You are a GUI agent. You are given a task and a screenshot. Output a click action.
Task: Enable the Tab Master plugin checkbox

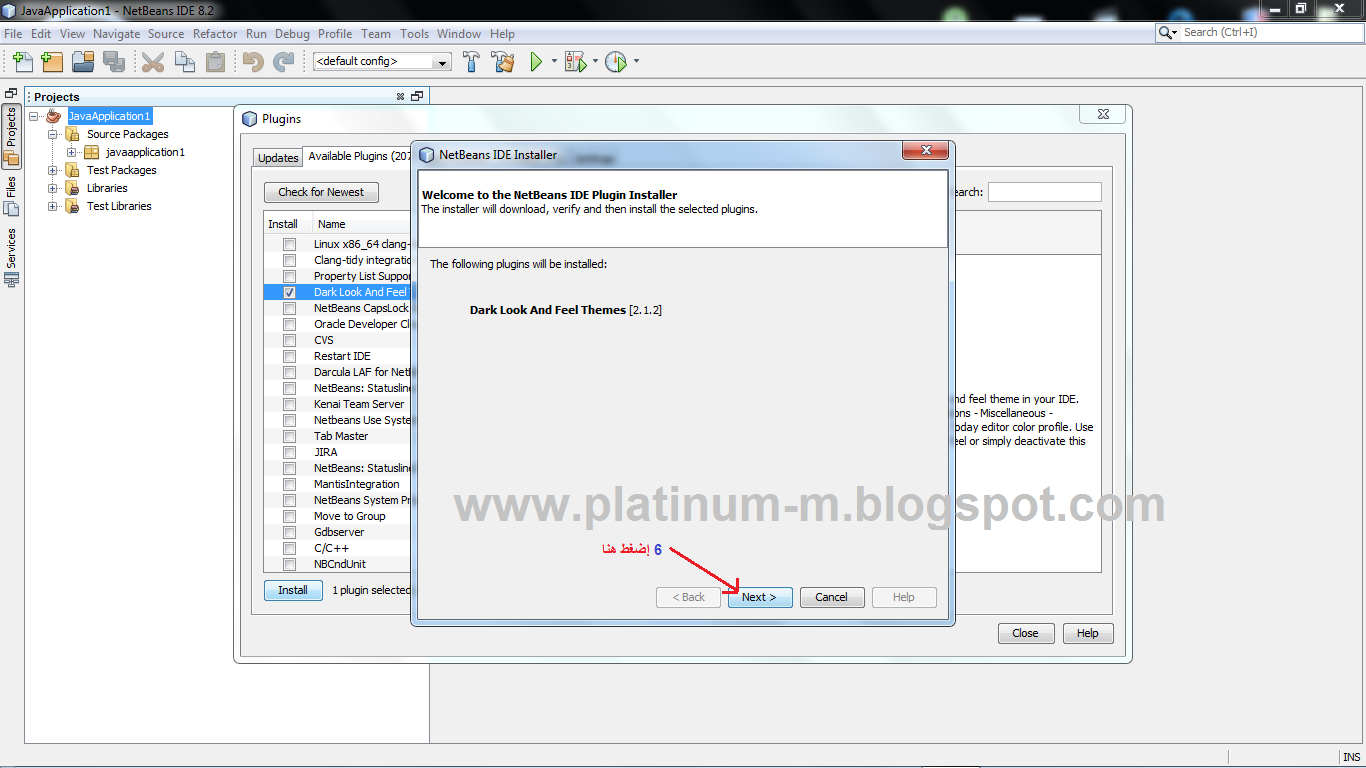click(289, 436)
